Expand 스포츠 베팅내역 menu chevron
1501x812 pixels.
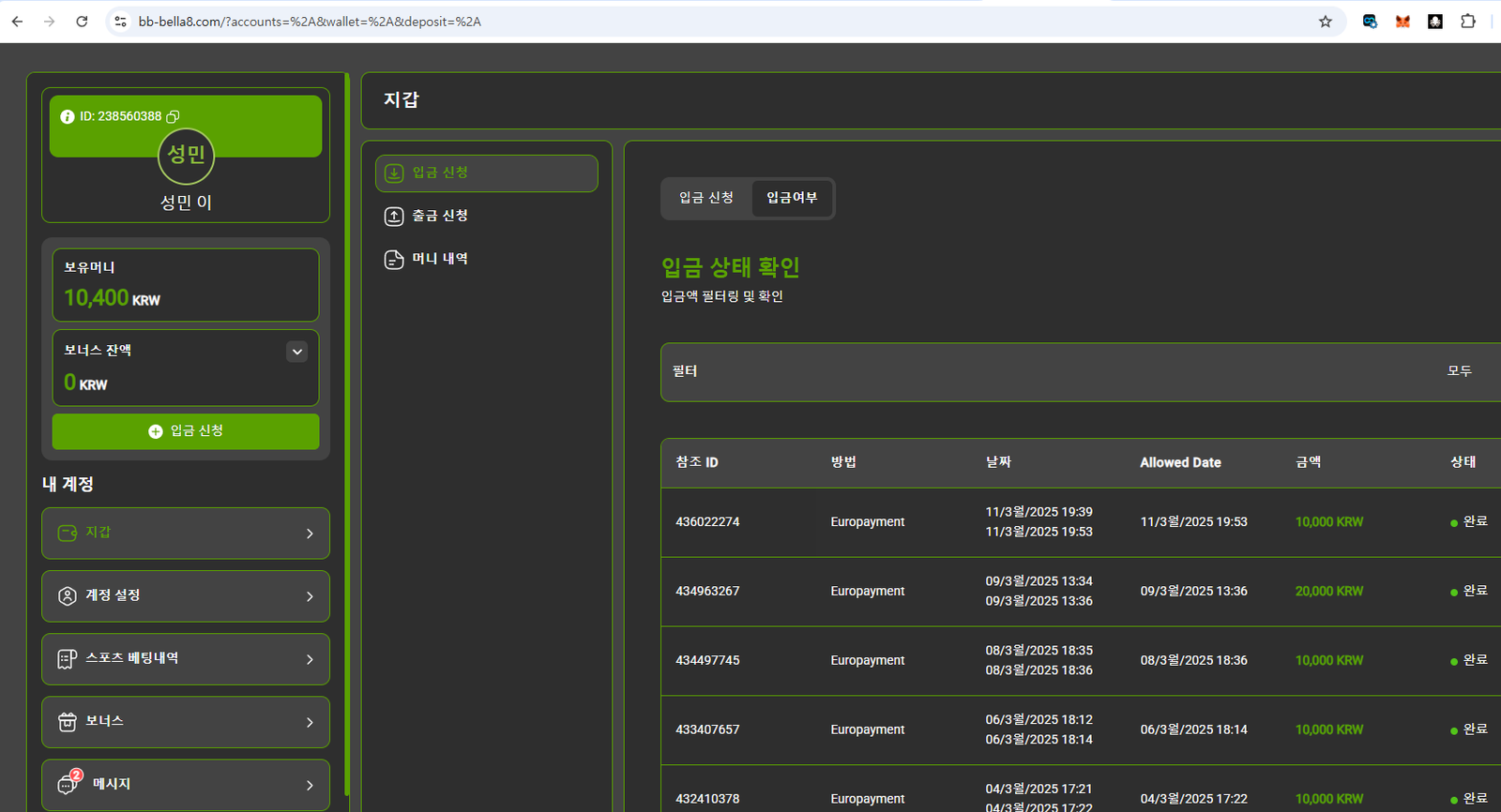click(310, 659)
